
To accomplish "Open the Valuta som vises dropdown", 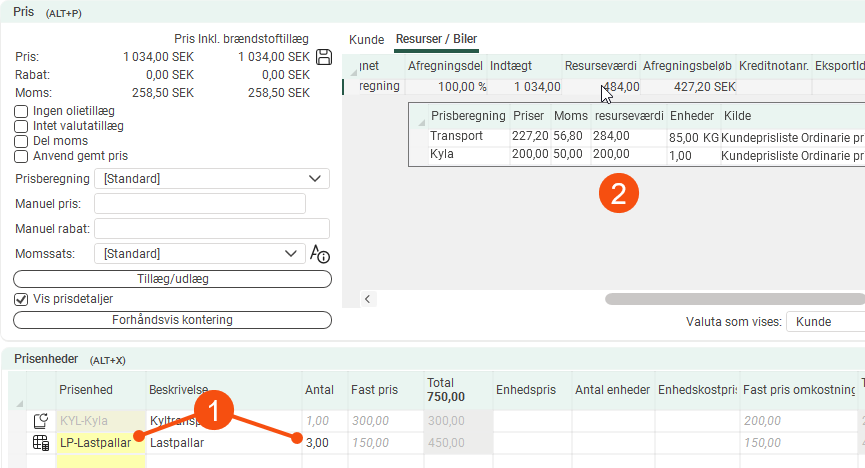I will tap(825, 322).
